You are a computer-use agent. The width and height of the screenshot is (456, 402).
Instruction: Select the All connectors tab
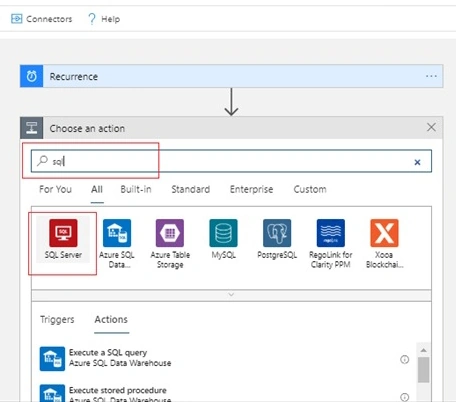click(97, 190)
